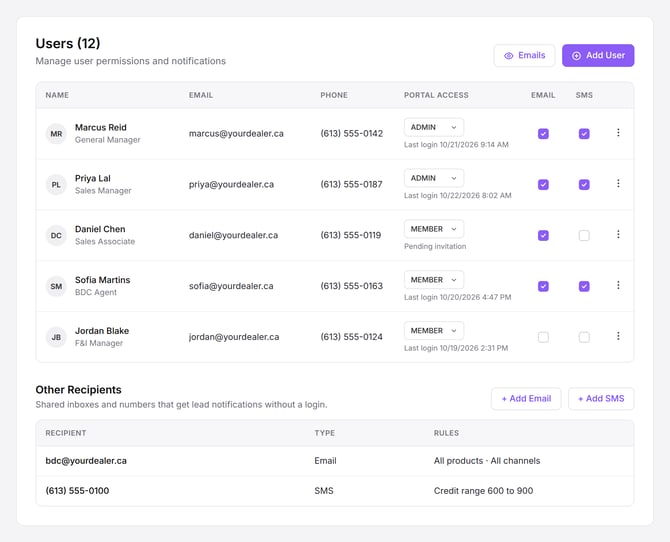Click the DC avatar for Daniel Chen
This screenshot has width=670, height=542.
coord(56,236)
